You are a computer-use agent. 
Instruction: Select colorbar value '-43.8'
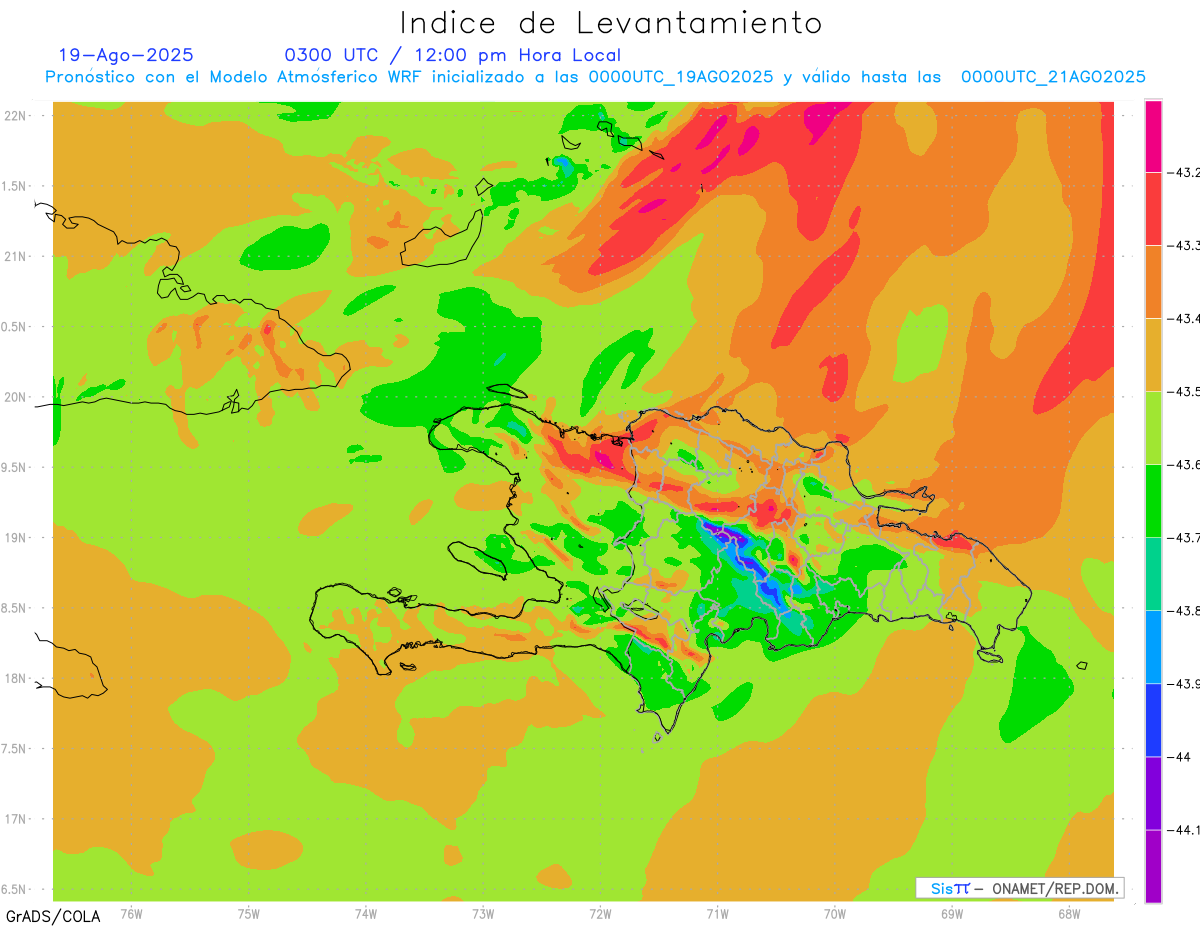coord(1183,611)
